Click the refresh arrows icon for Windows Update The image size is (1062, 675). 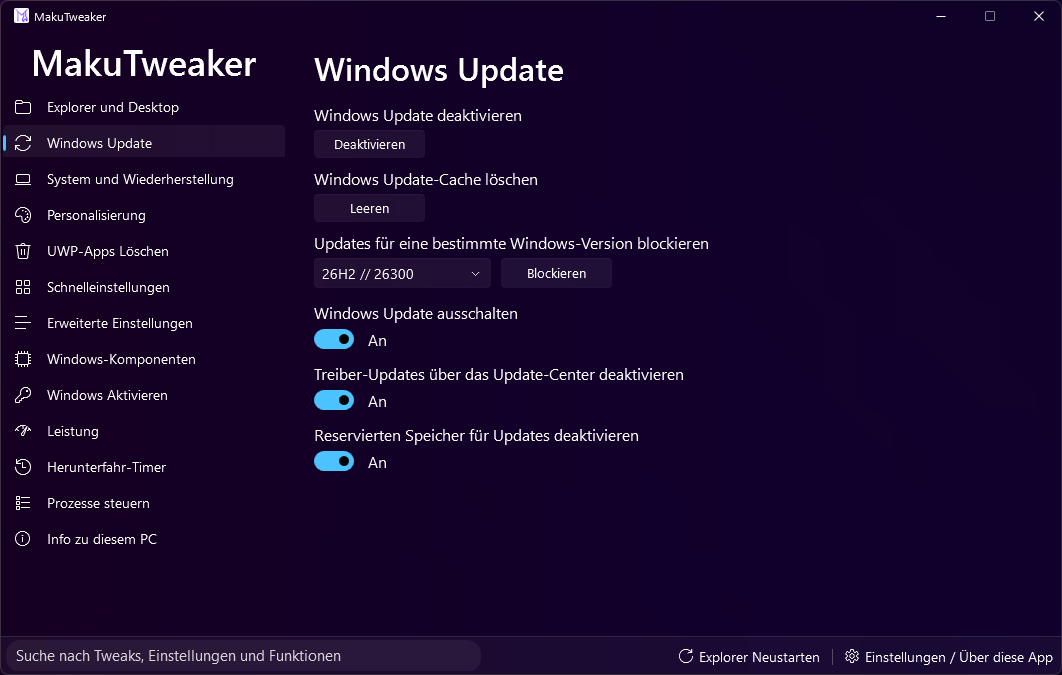click(23, 143)
